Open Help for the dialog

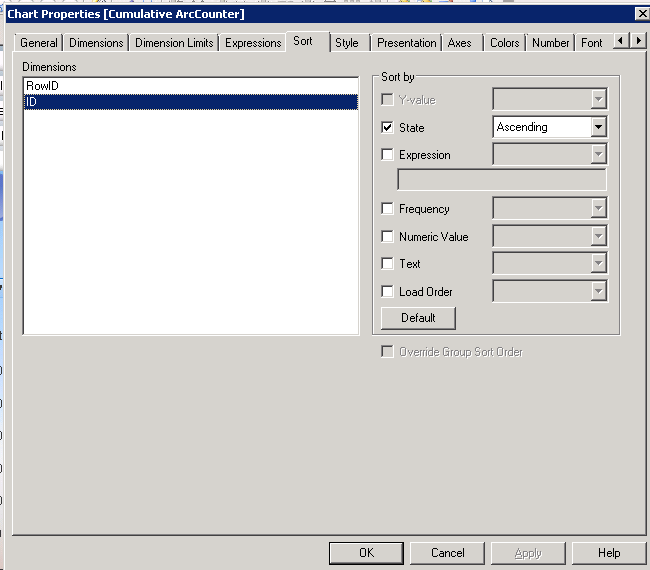(609, 553)
